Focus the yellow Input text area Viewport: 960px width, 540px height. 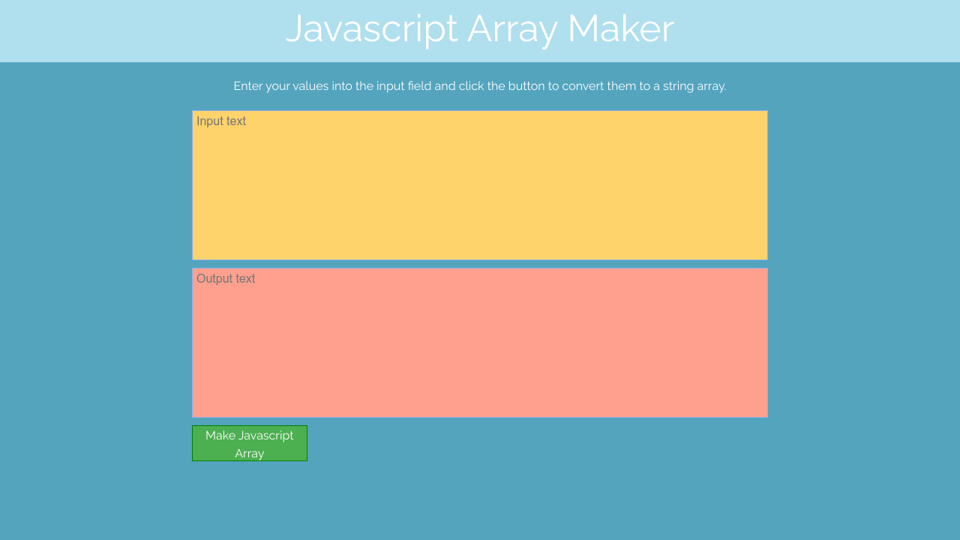(480, 185)
